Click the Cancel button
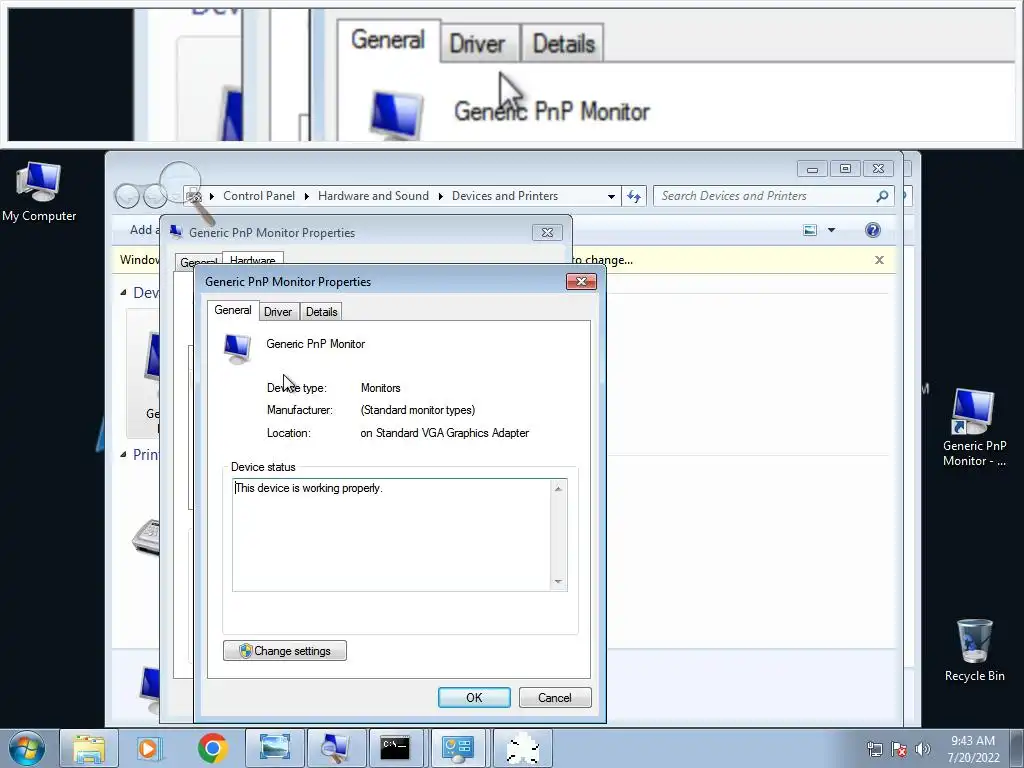Image resolution: width=1024 pixels, height=768 pixels. (x=555, y=697)
